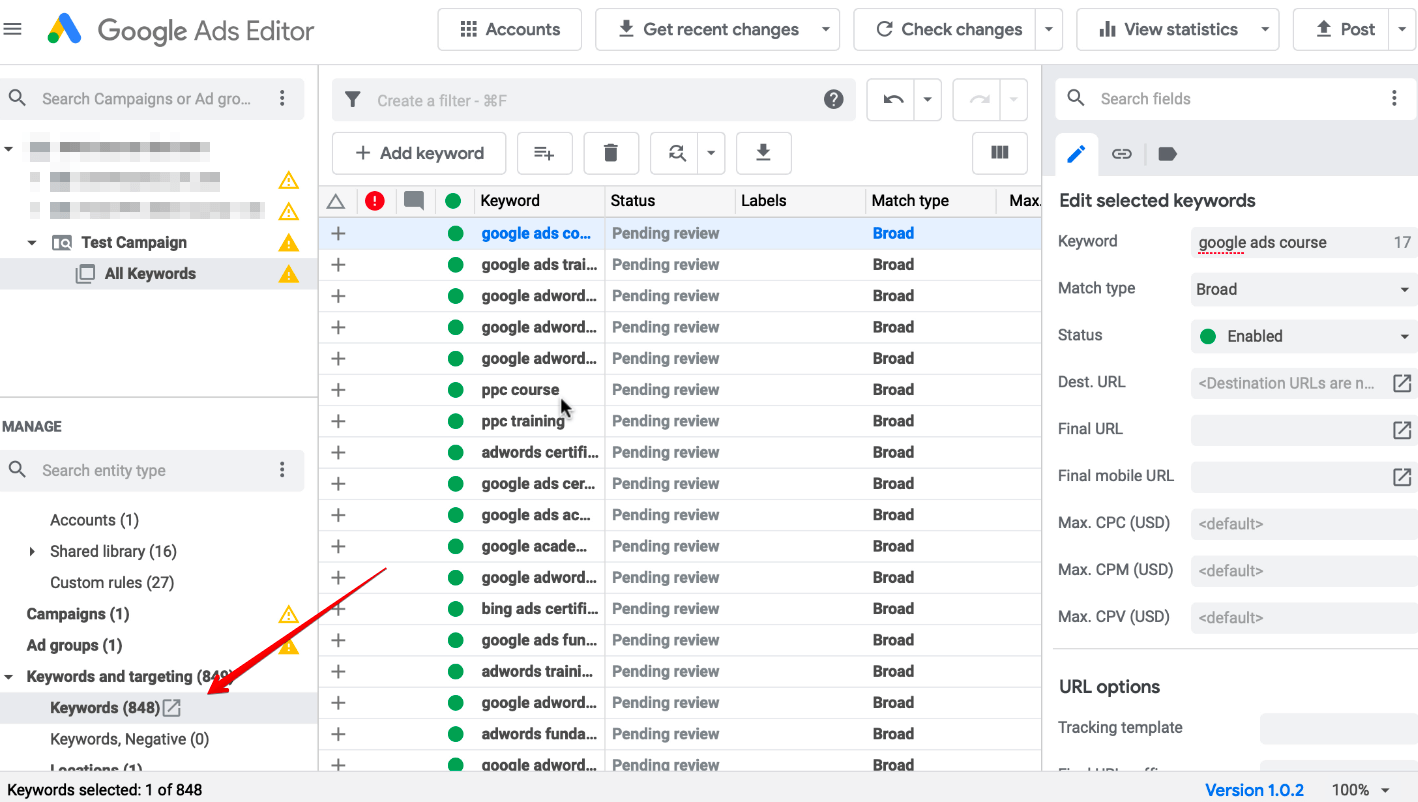Click the Create a filter field
Image resolution: width=1418 pixels, height=802 pixels.
(x=594, y=100)
